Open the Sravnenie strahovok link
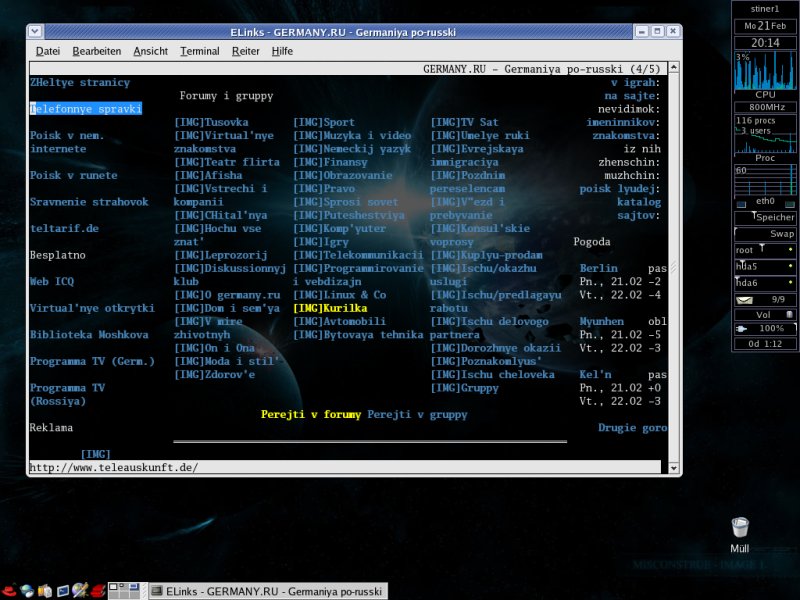800x600 pixels. pyautogui.click(x=89, y=202)
